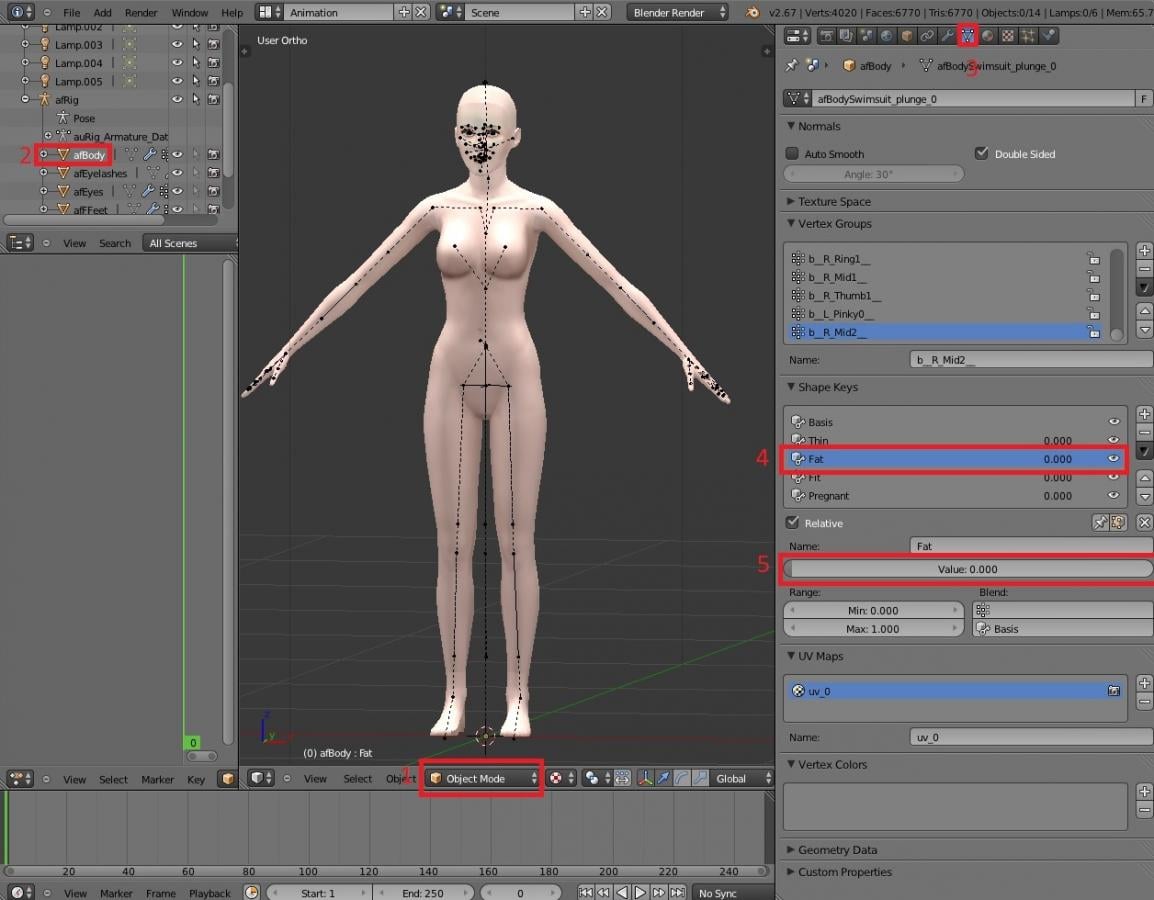Expand the Geometry Data panel
1154x900 pixels.
(x=791, y=849)
